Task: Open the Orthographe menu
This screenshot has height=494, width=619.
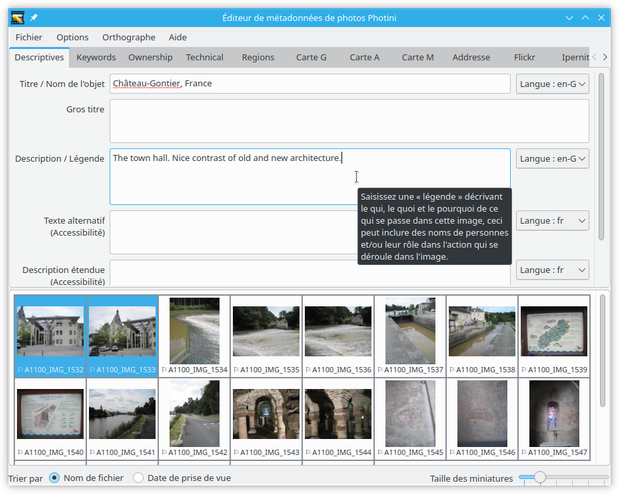Action: (x=129, y=37)
